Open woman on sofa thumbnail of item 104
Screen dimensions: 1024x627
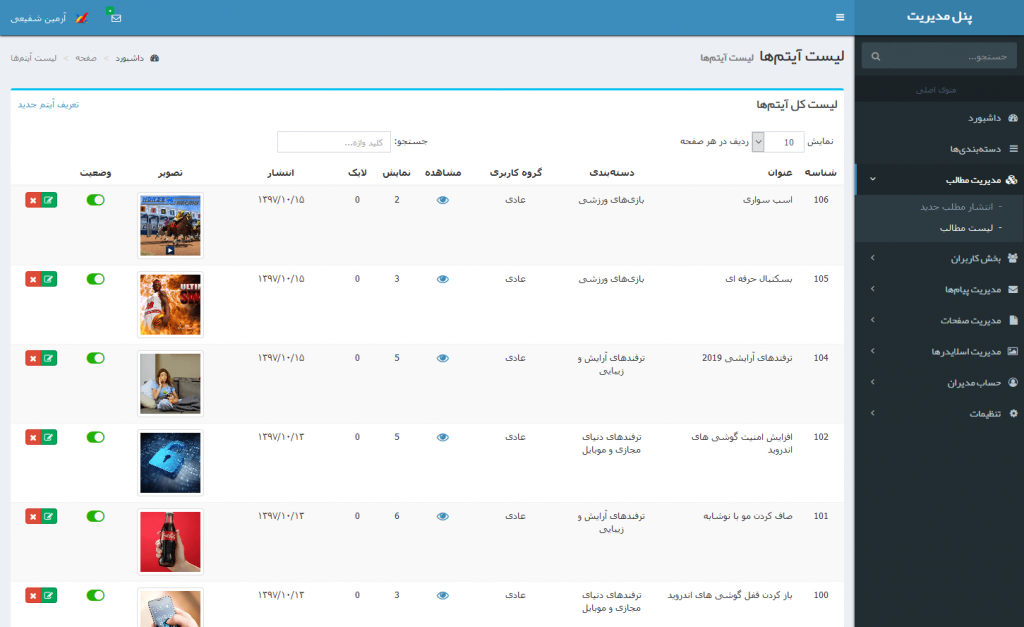[170, 383]
